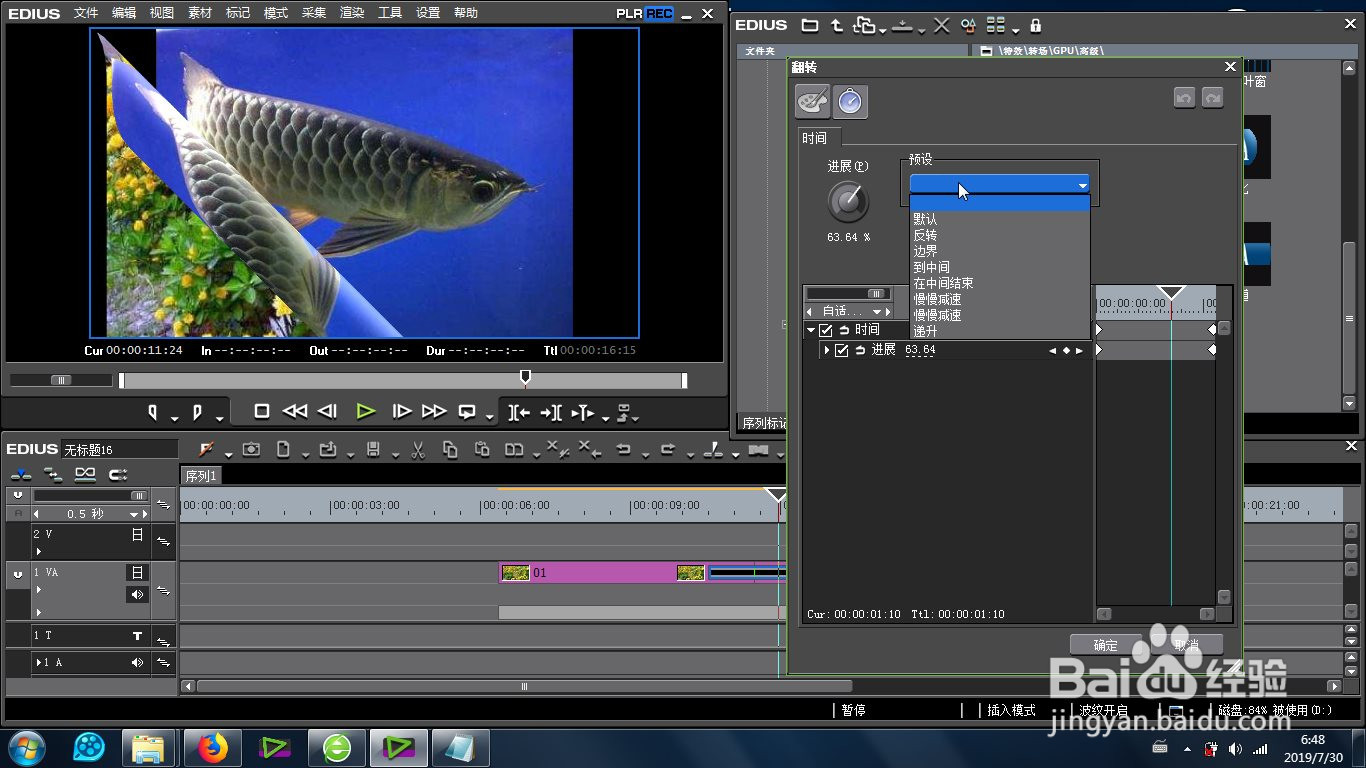The height and width of the screenshot is (768, 1366).
Task: Collapse the 时间 tree group
Action: pyautogui.click(x=811, y=330)
